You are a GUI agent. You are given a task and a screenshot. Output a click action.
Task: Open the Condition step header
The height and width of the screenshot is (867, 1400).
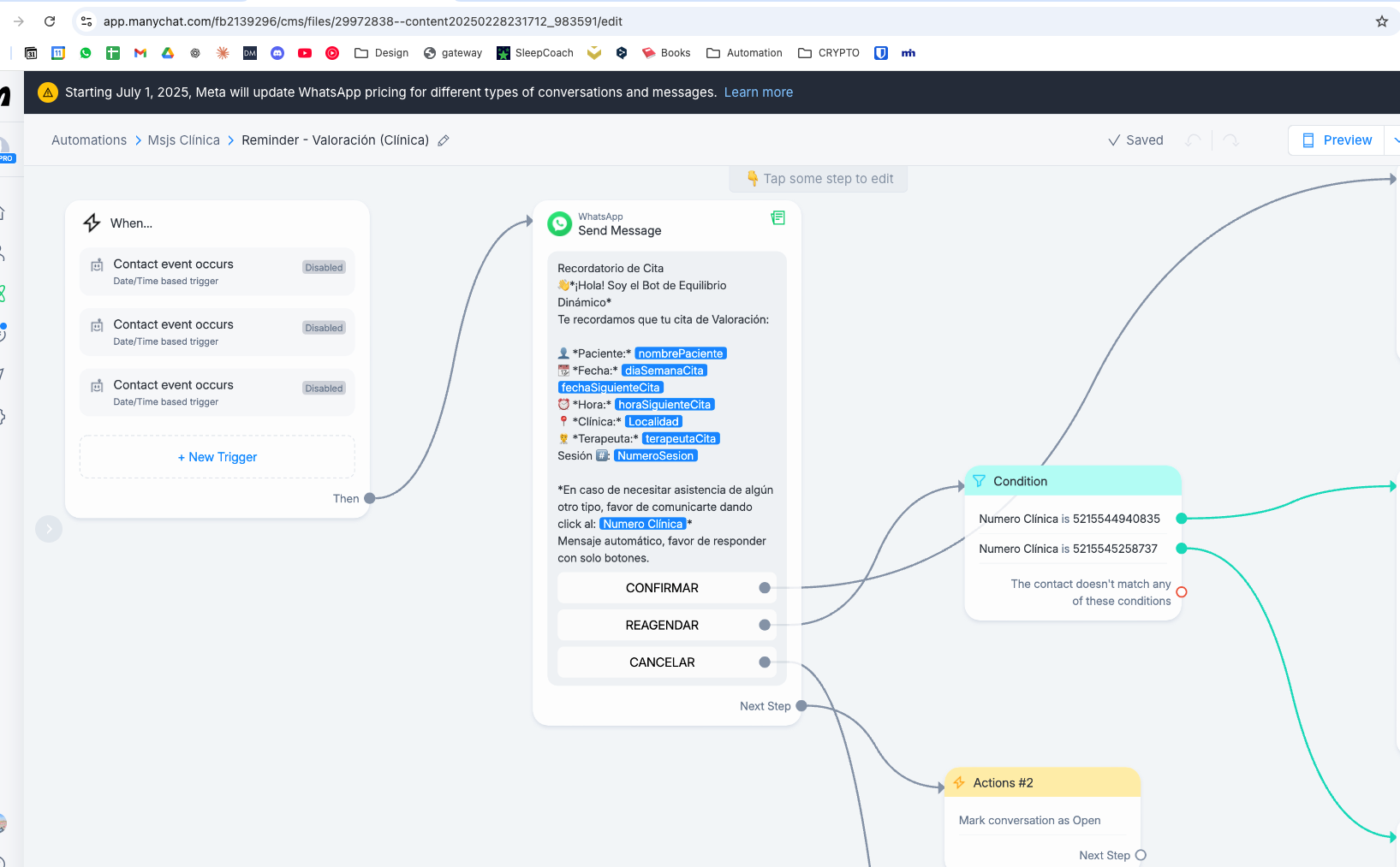(x=1073, y=481)
